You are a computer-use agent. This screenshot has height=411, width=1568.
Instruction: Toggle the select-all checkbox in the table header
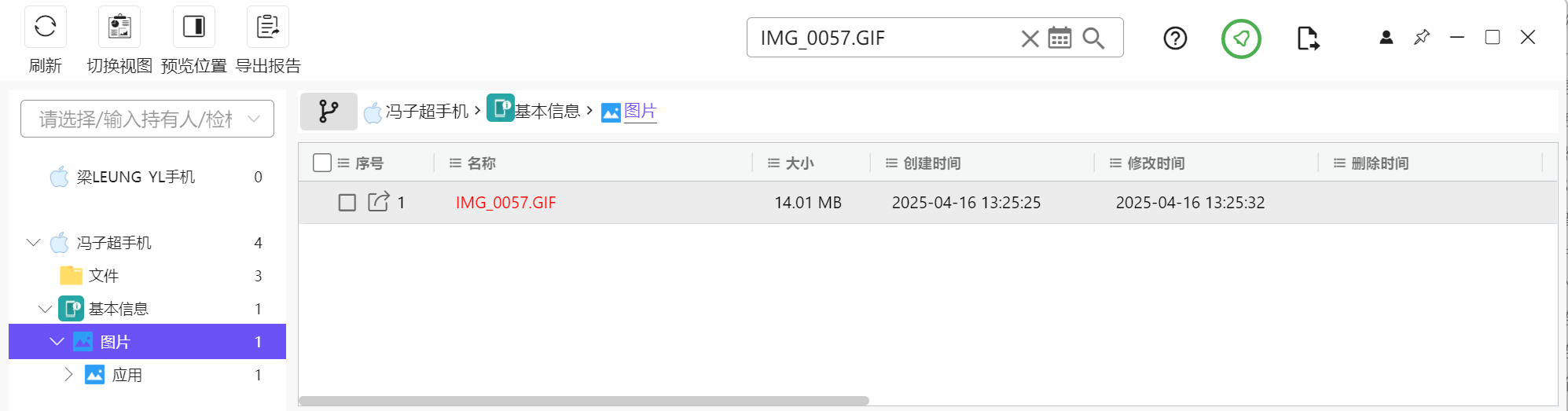pyautogui.click(x=322, y=163)
